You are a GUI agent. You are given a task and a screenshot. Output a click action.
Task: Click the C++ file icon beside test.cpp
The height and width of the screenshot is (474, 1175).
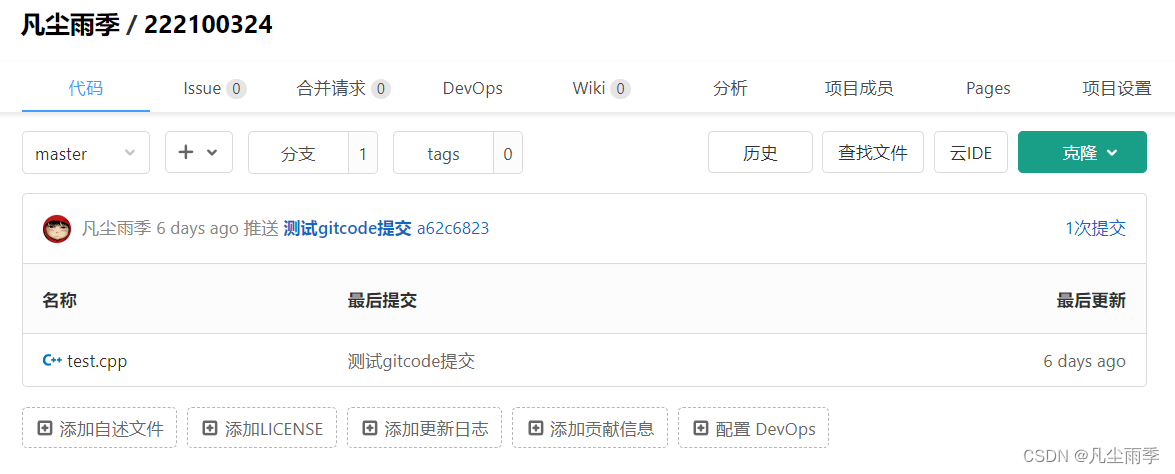(52, 361)
